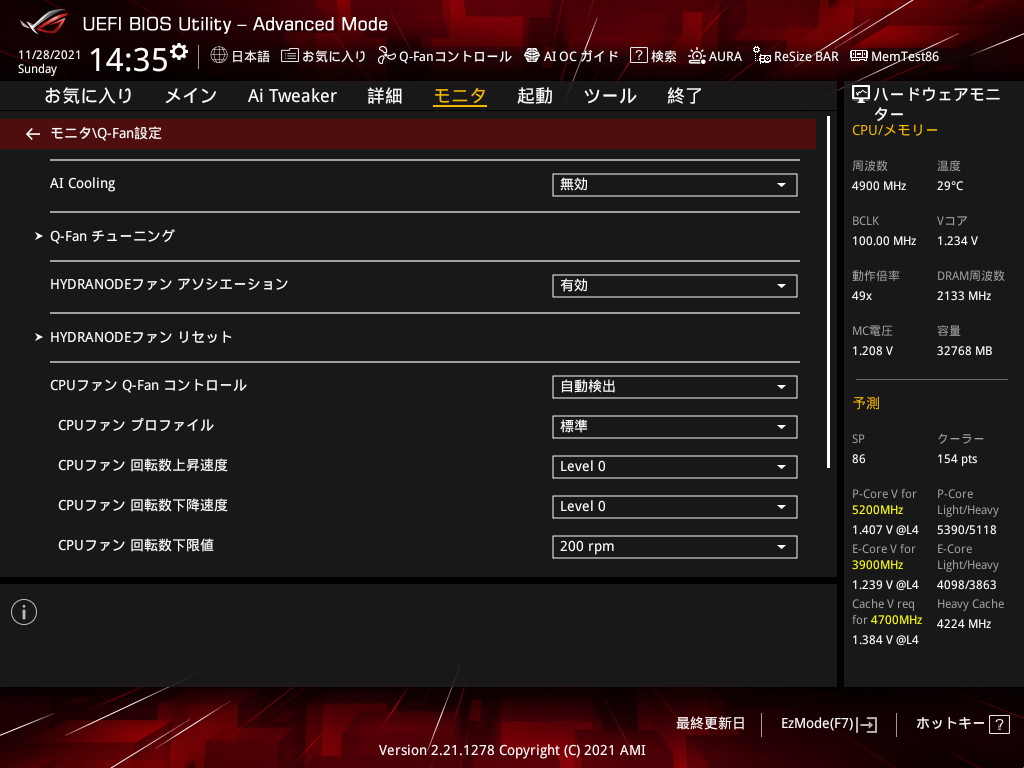1024x768 pixels.
Task: Switch to the 起動 tab
Action: point(534,96)
